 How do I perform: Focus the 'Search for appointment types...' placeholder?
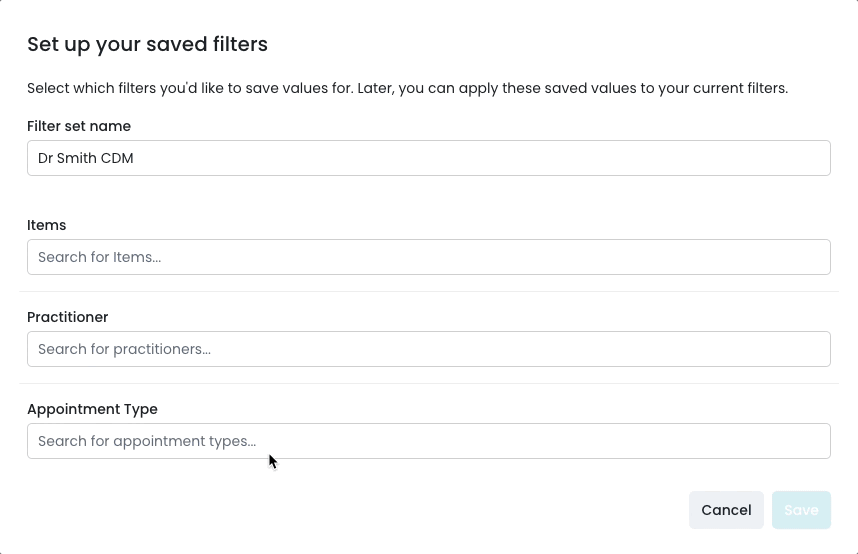pyautogui.click(x=147, y=441)
